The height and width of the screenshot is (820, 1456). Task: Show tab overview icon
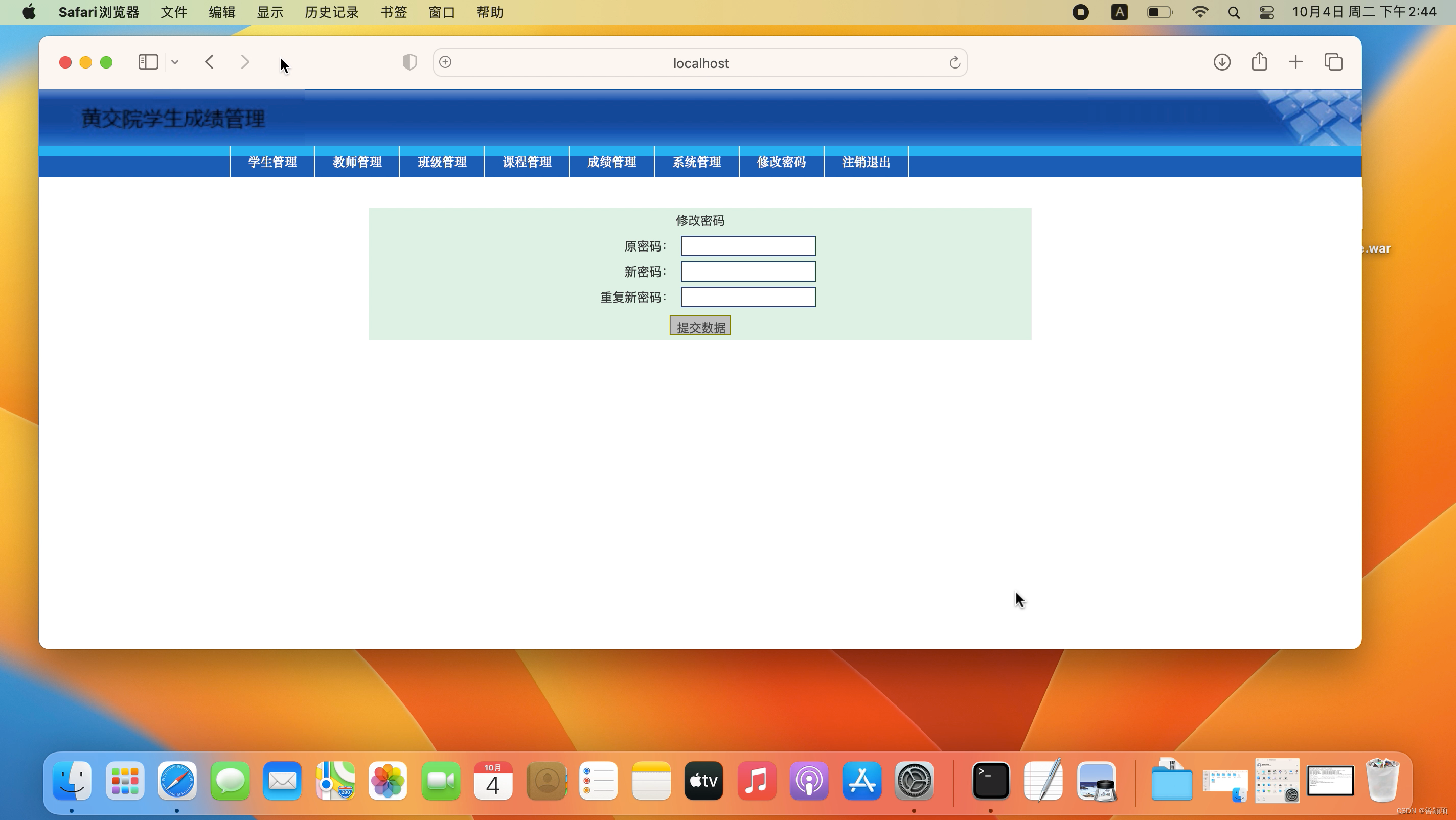[1333, 62]
